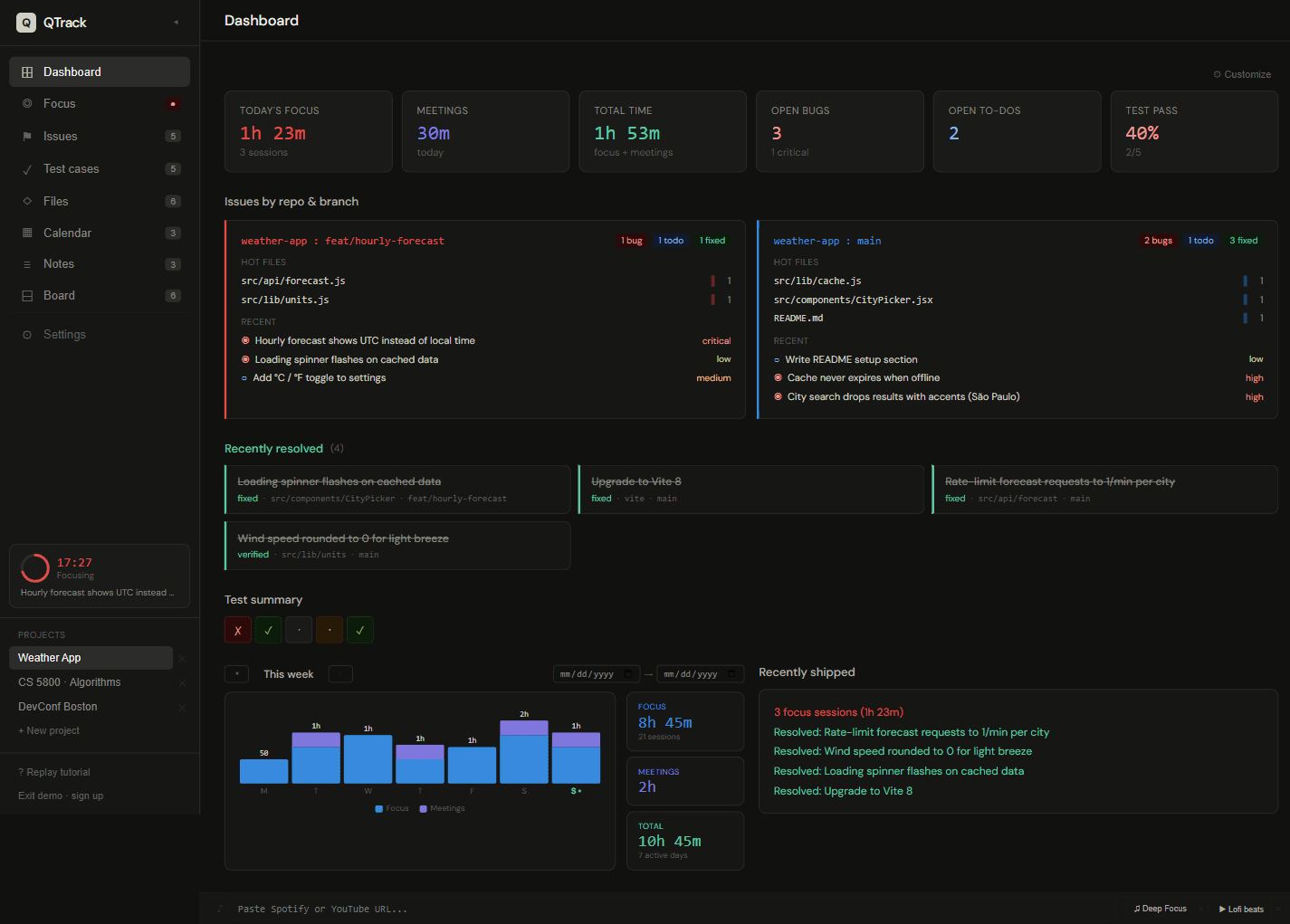The image size is (1290, 924).
Task: Open the Test Pass 40% card
Action: click(1194, 131)
